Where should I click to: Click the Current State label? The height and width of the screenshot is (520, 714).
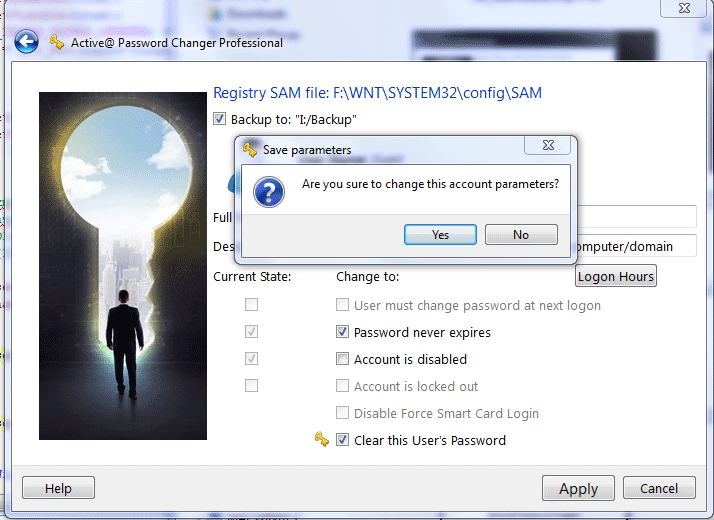click(252, 277)
